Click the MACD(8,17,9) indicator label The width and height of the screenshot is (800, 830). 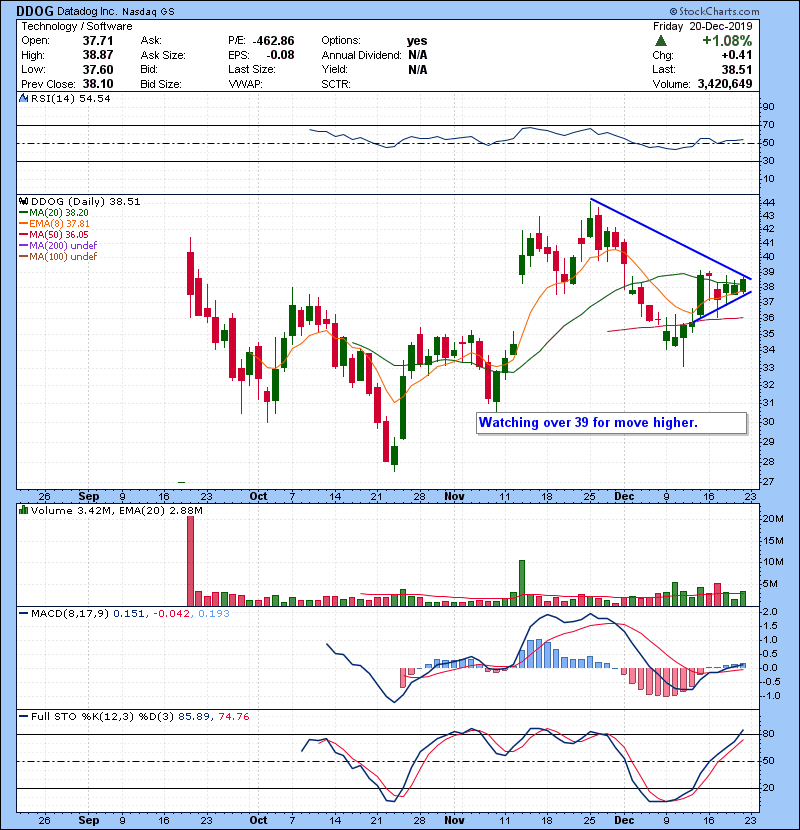69,613
